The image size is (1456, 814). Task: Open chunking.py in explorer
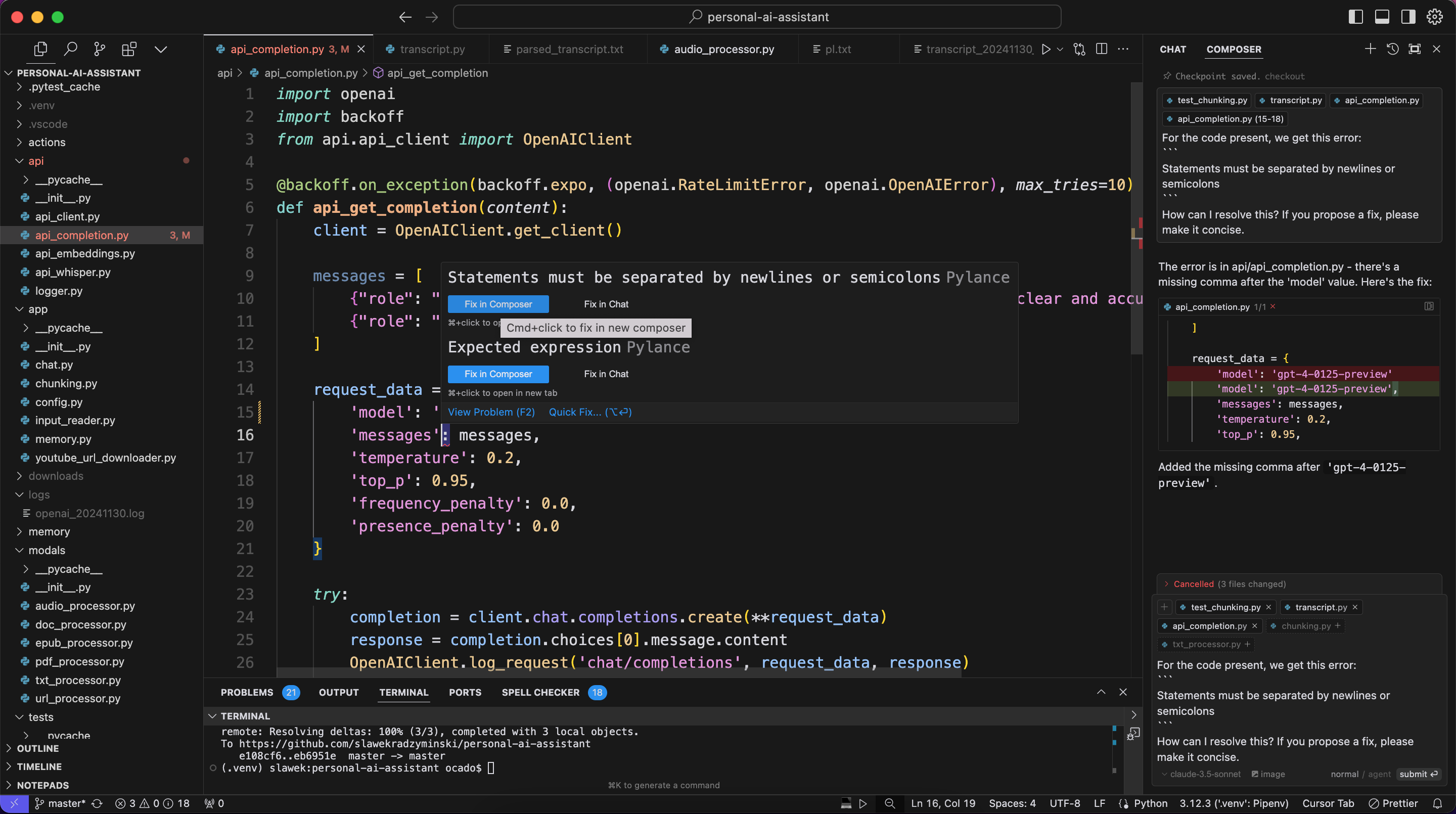click(x=102, y=383)
